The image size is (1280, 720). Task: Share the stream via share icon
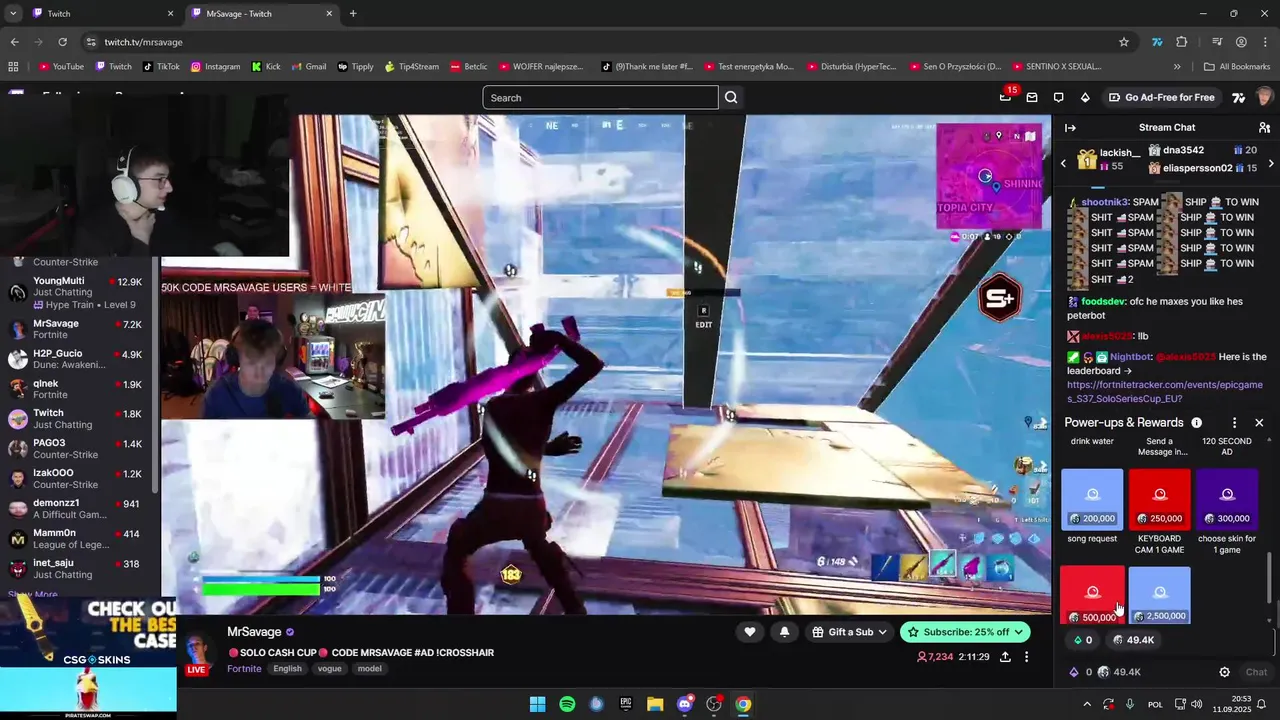(x=1004, y=657)
